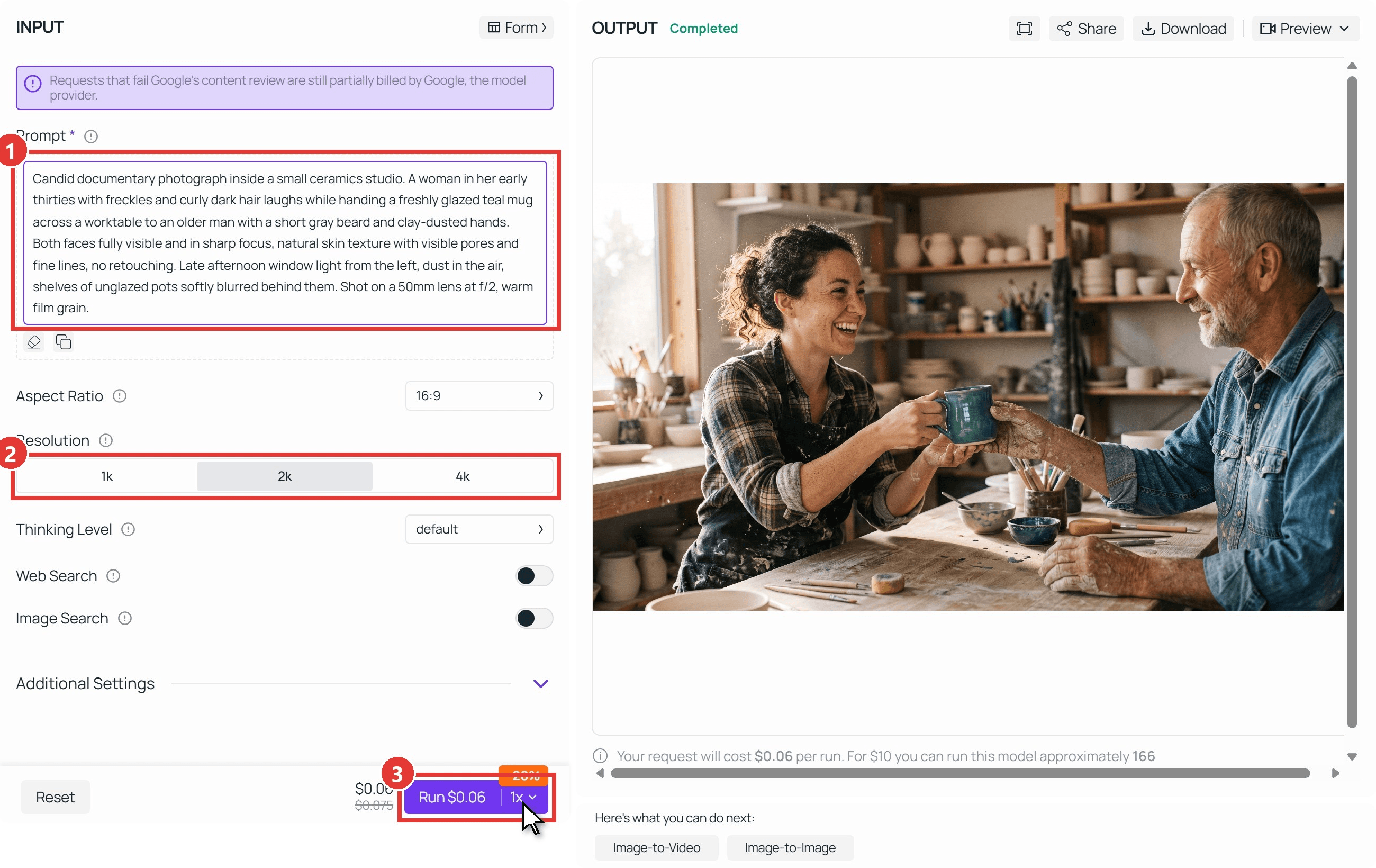The width and height of the screenshot is (1376, 868).
Task: Select the 2k resolution option
Action: coord(285,476)
